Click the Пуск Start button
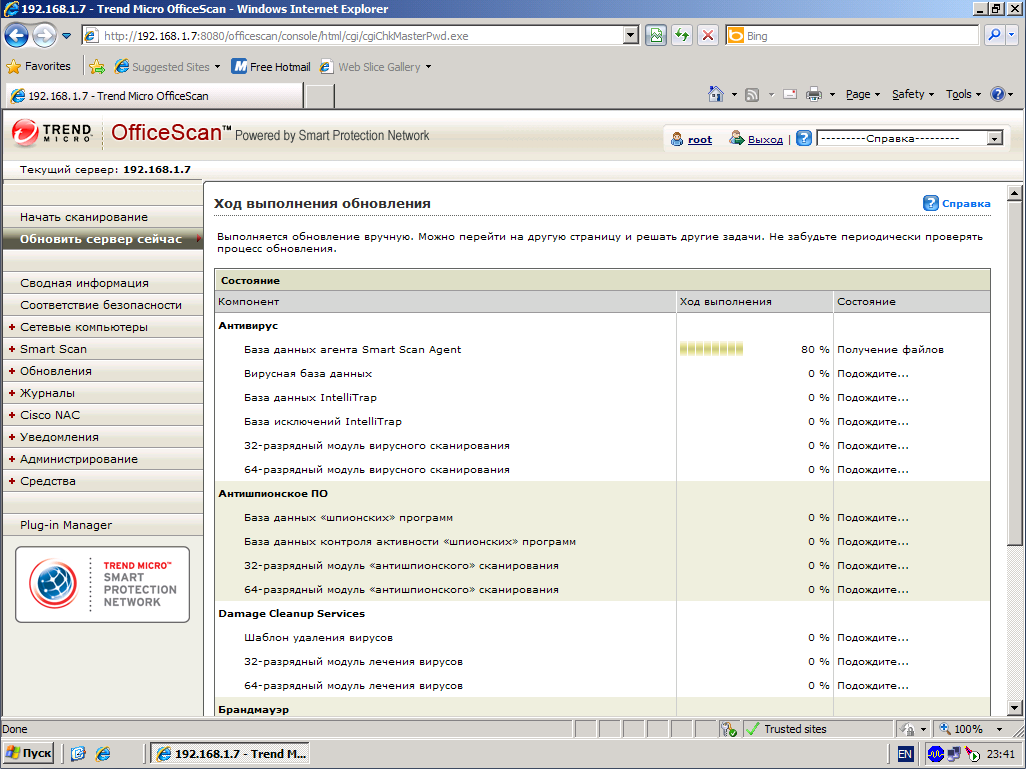The image size is (1026, 769). point(28,753)
